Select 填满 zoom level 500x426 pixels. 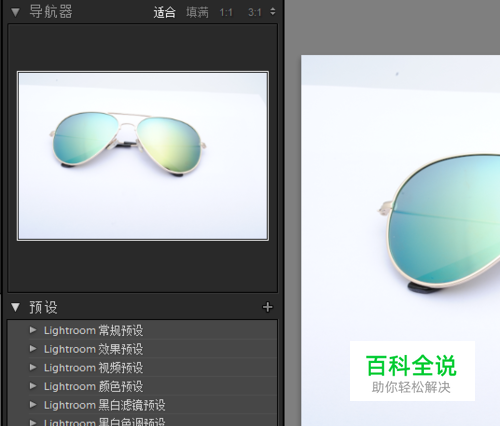(x=197, y=13)
